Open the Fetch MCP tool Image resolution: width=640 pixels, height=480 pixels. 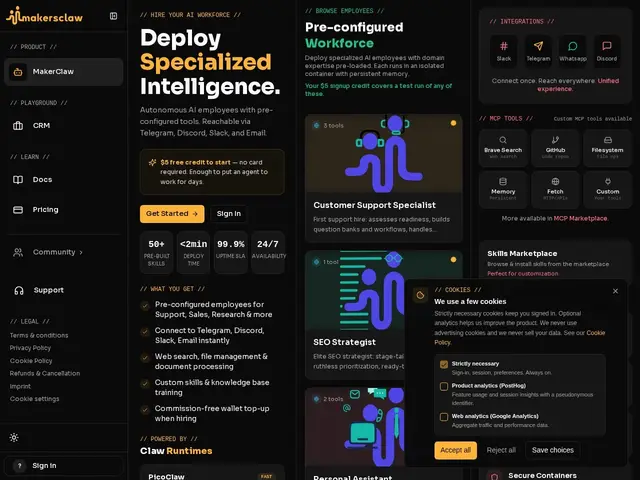[556, 189]
